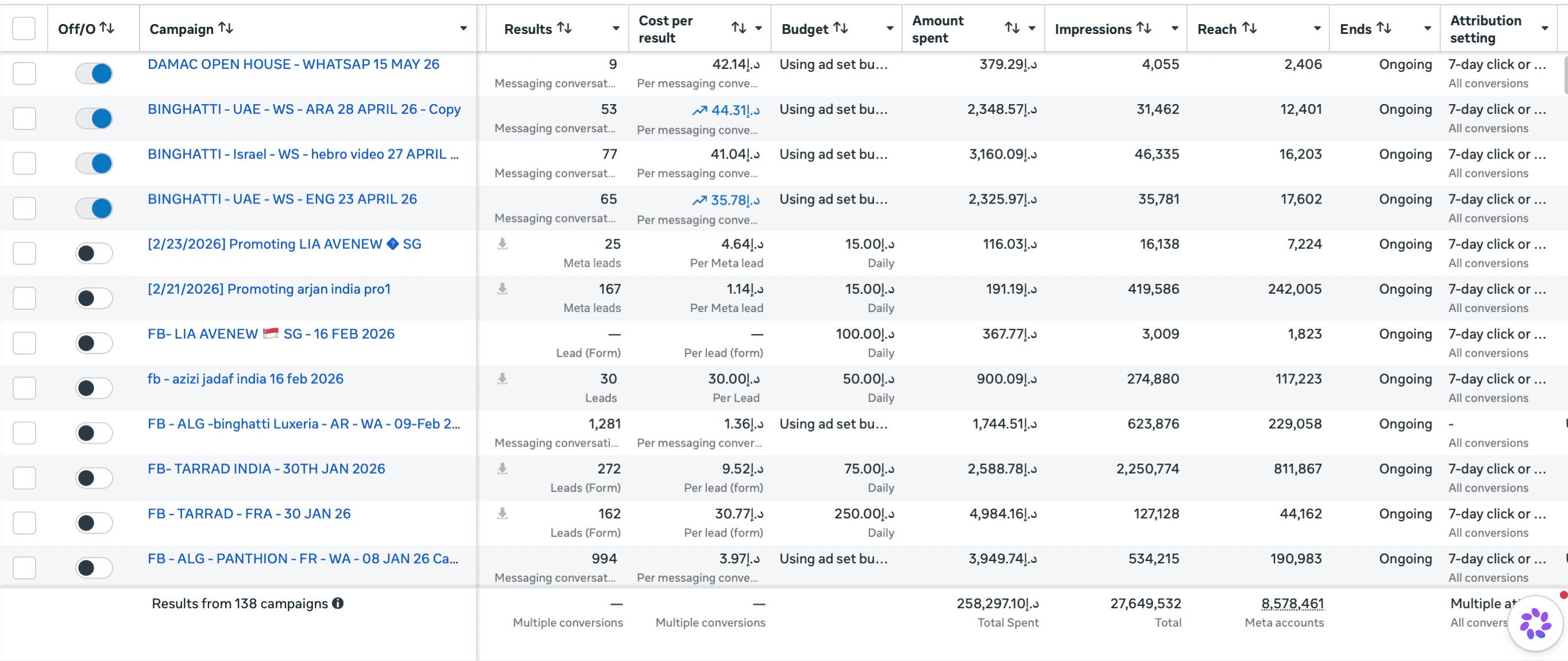The width and height of the screenshot is (1568, 661).
Task: Click trend arrow icon beside 44.31 cost
Action: (x=700, y=110)
